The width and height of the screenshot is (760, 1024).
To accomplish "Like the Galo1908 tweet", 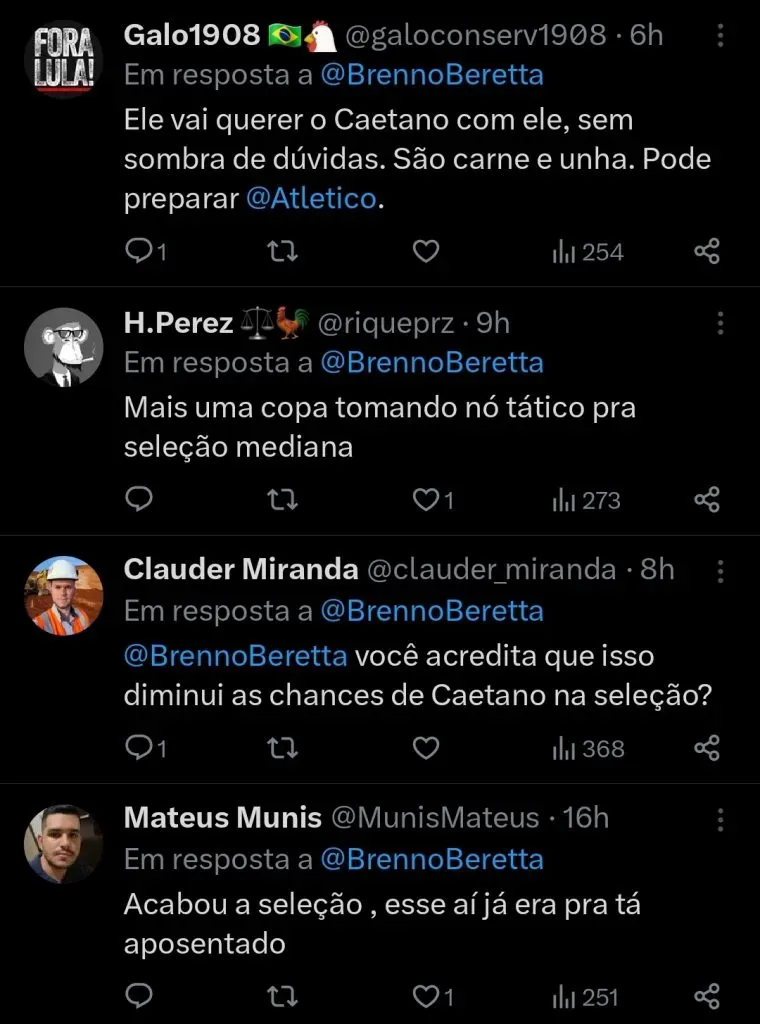I will click(x=426, y=251).
